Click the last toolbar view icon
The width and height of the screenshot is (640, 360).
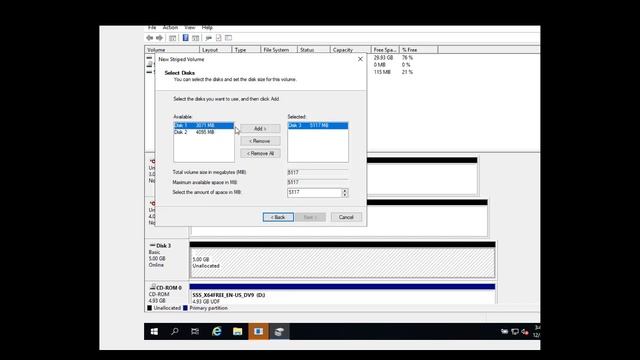(229, 38)
